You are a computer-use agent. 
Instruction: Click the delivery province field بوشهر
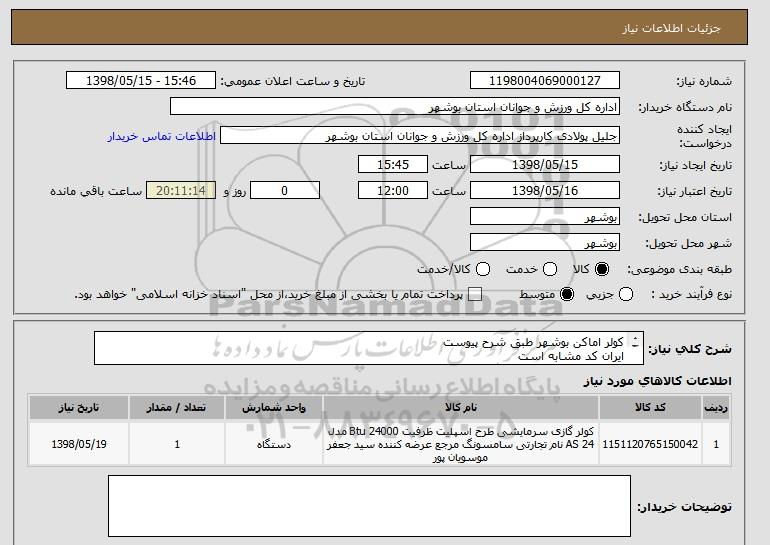click(545, 217)
